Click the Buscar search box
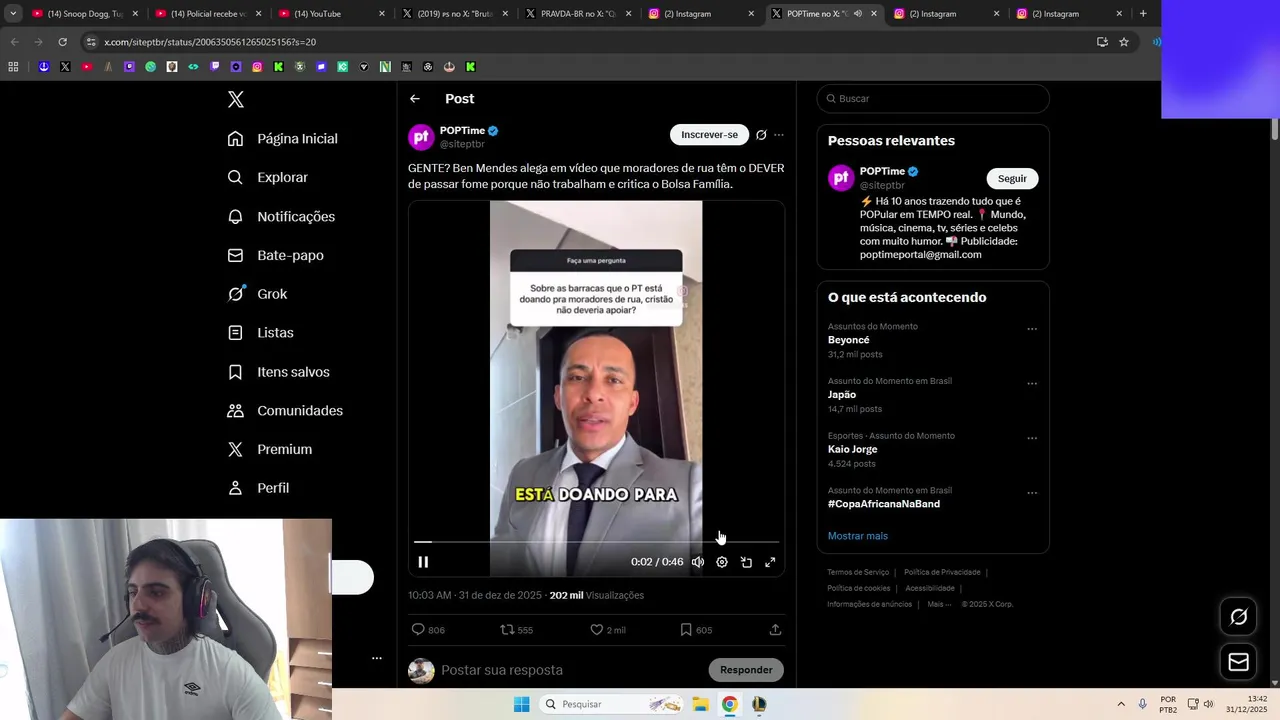This screenshot has width=1280, height=720. pyautogui.click(x=933, y=99)
